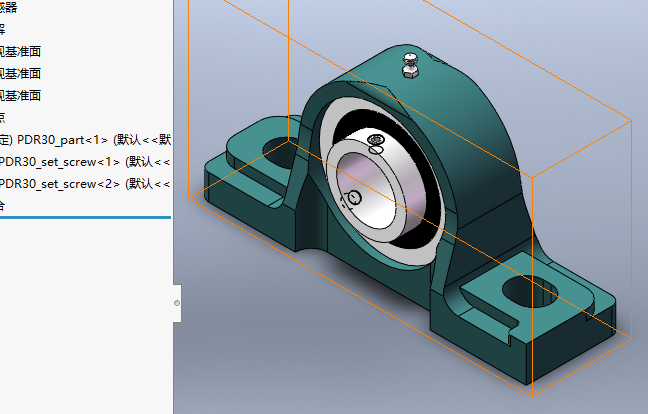Click the third 基准面 plane item
This screenshot has height=414, width=648.
tap(21, 95)
